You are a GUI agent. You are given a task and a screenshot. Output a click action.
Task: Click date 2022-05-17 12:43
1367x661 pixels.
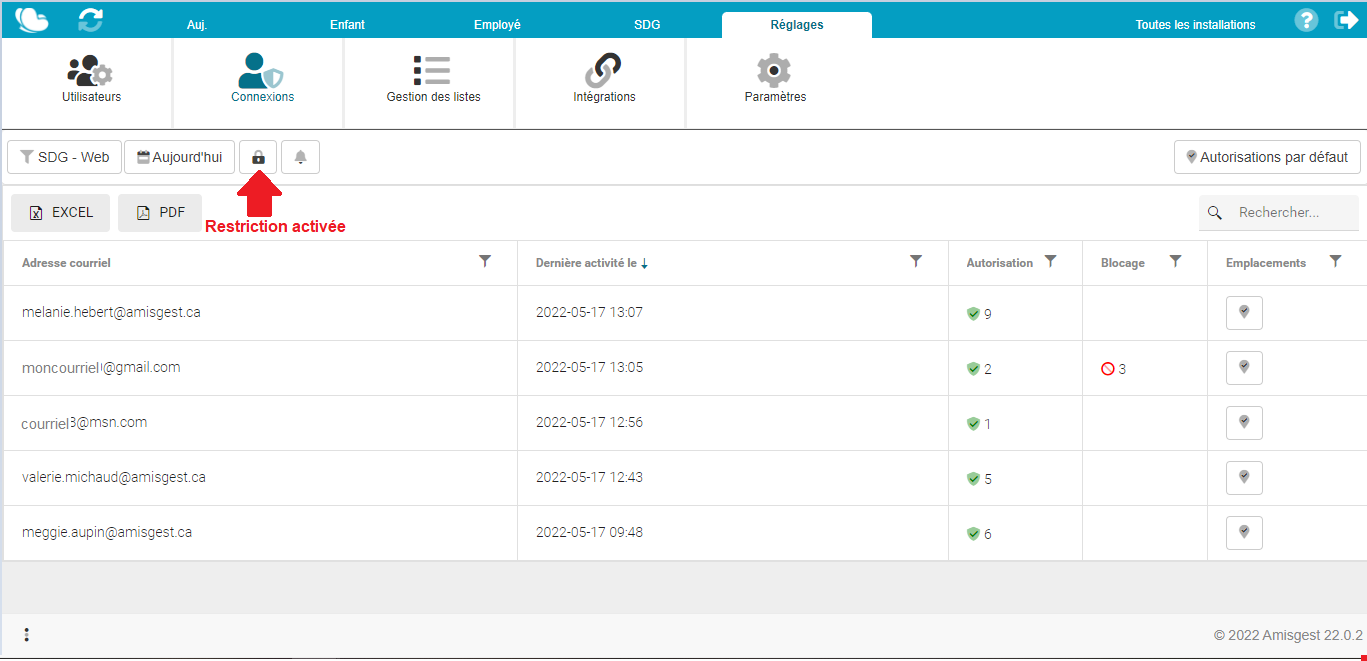point(589,477)
